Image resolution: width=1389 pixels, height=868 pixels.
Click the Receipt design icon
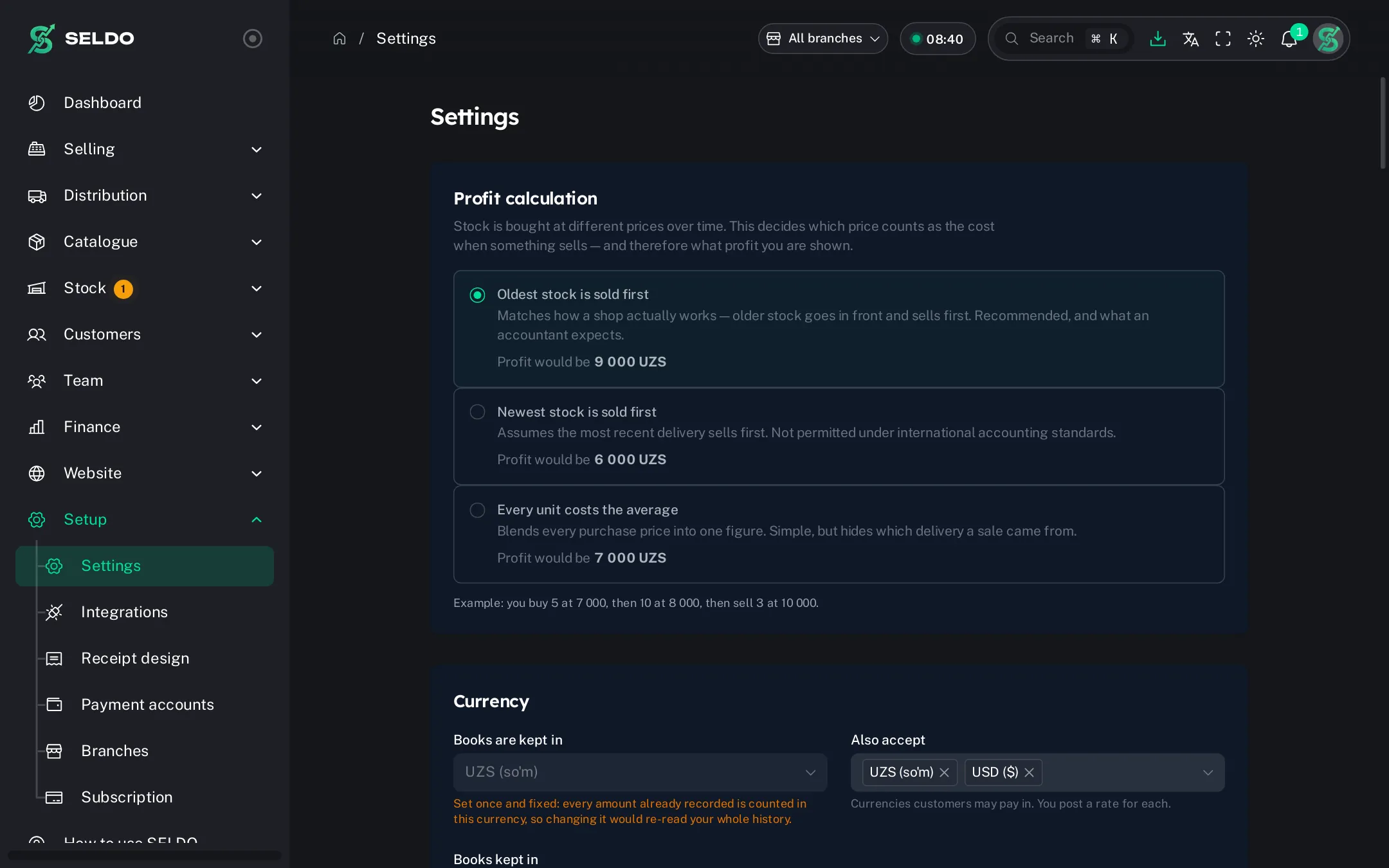[x=54, y=658]
